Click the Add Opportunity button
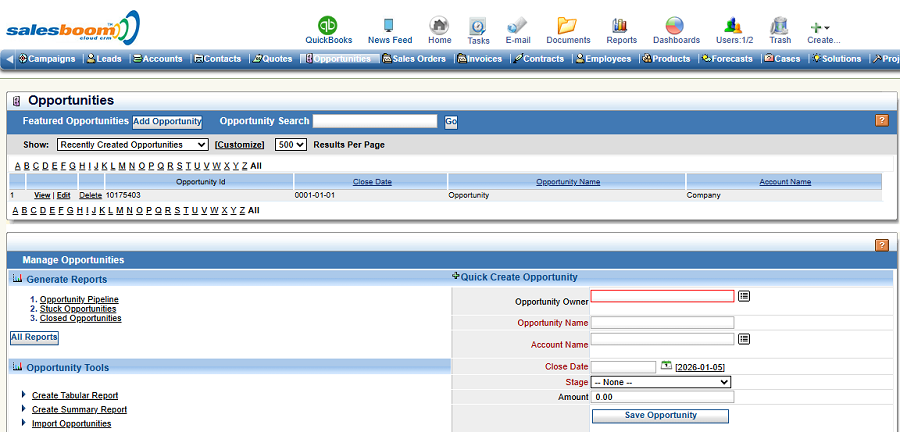 (167, 121)
